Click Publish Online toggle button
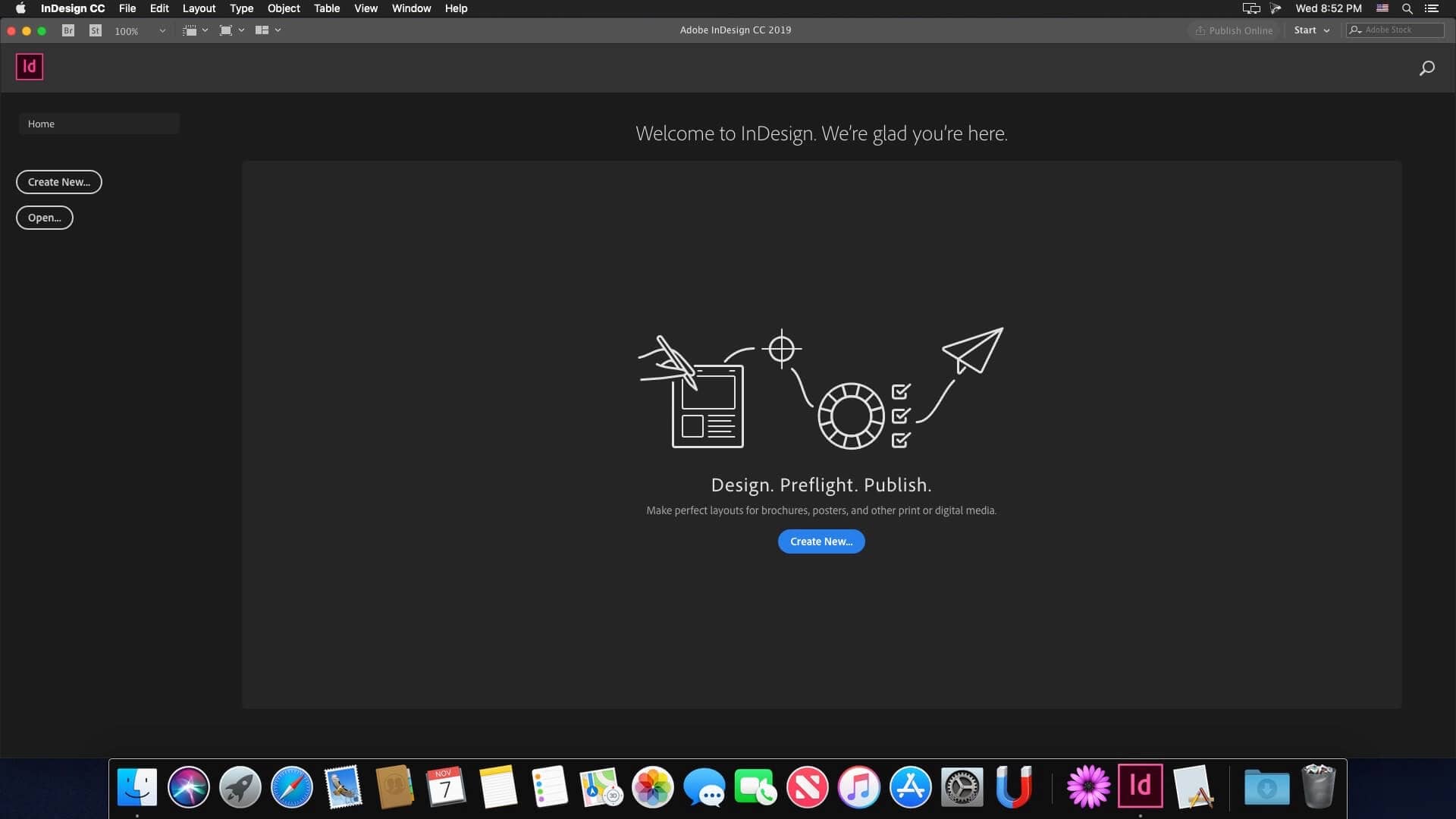The image size is (1456, 819). pos(1233,30)
